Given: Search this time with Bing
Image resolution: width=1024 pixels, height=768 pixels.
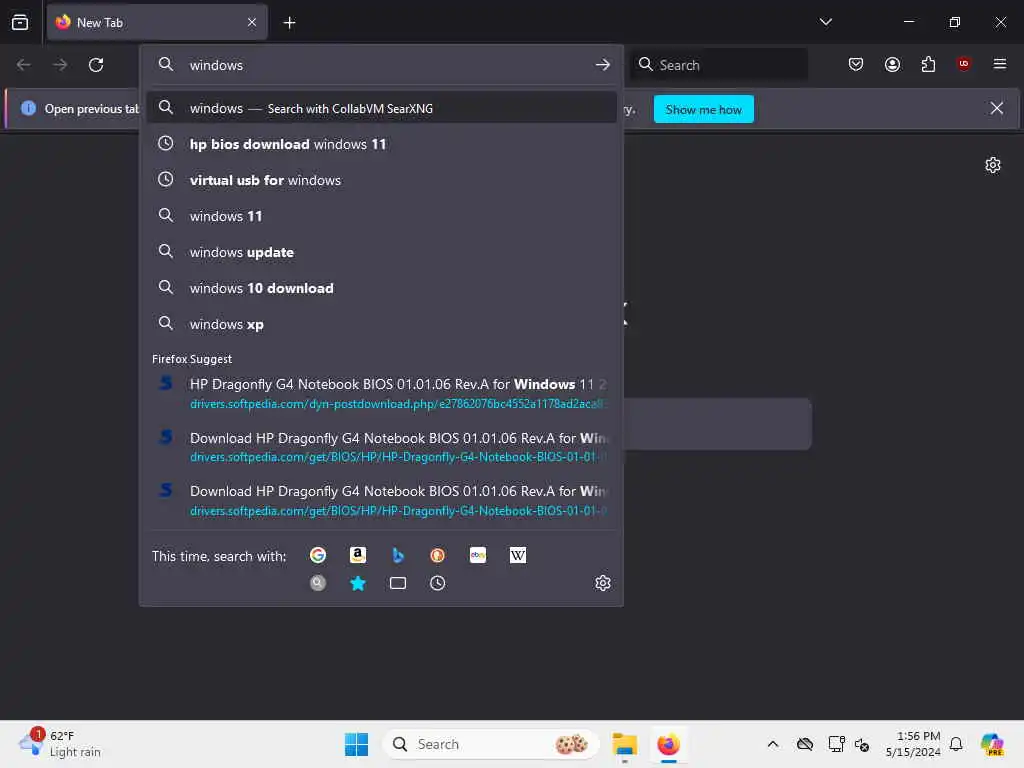Looking at the screenshot, I should (x=398, y=555).
